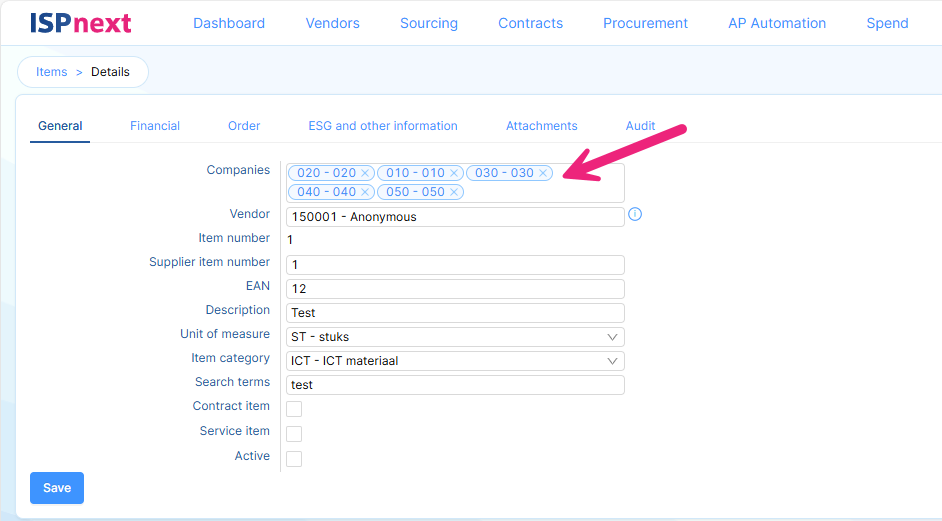The width and height of the screenshot is (942, 521).
Task: Go to the Attachments tab
Action: [541, 126]
